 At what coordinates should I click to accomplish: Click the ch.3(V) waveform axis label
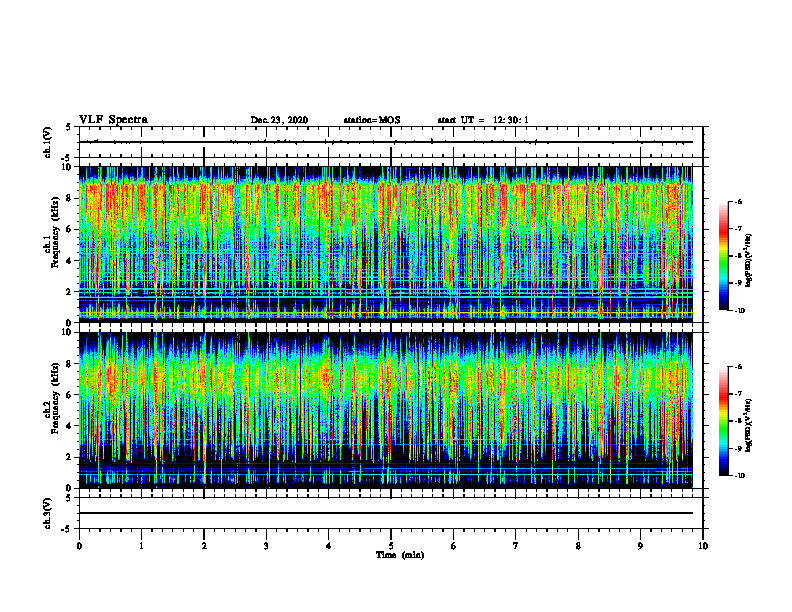coord(48,513)
